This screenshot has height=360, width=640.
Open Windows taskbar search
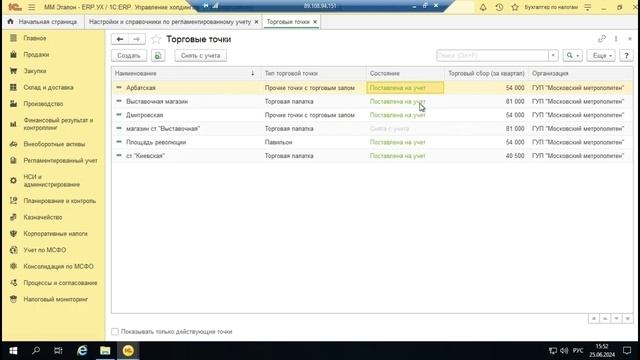pyautogui.click(x=36, y=351)
